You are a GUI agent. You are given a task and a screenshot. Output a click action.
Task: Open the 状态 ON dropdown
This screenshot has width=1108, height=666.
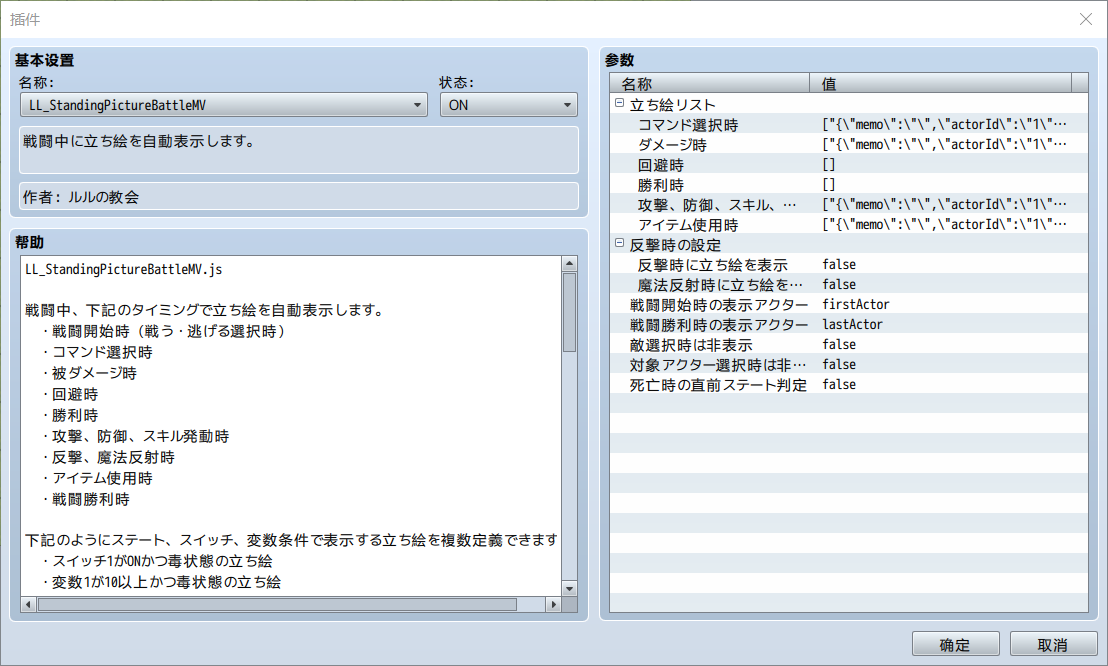[x=508, y=105]
